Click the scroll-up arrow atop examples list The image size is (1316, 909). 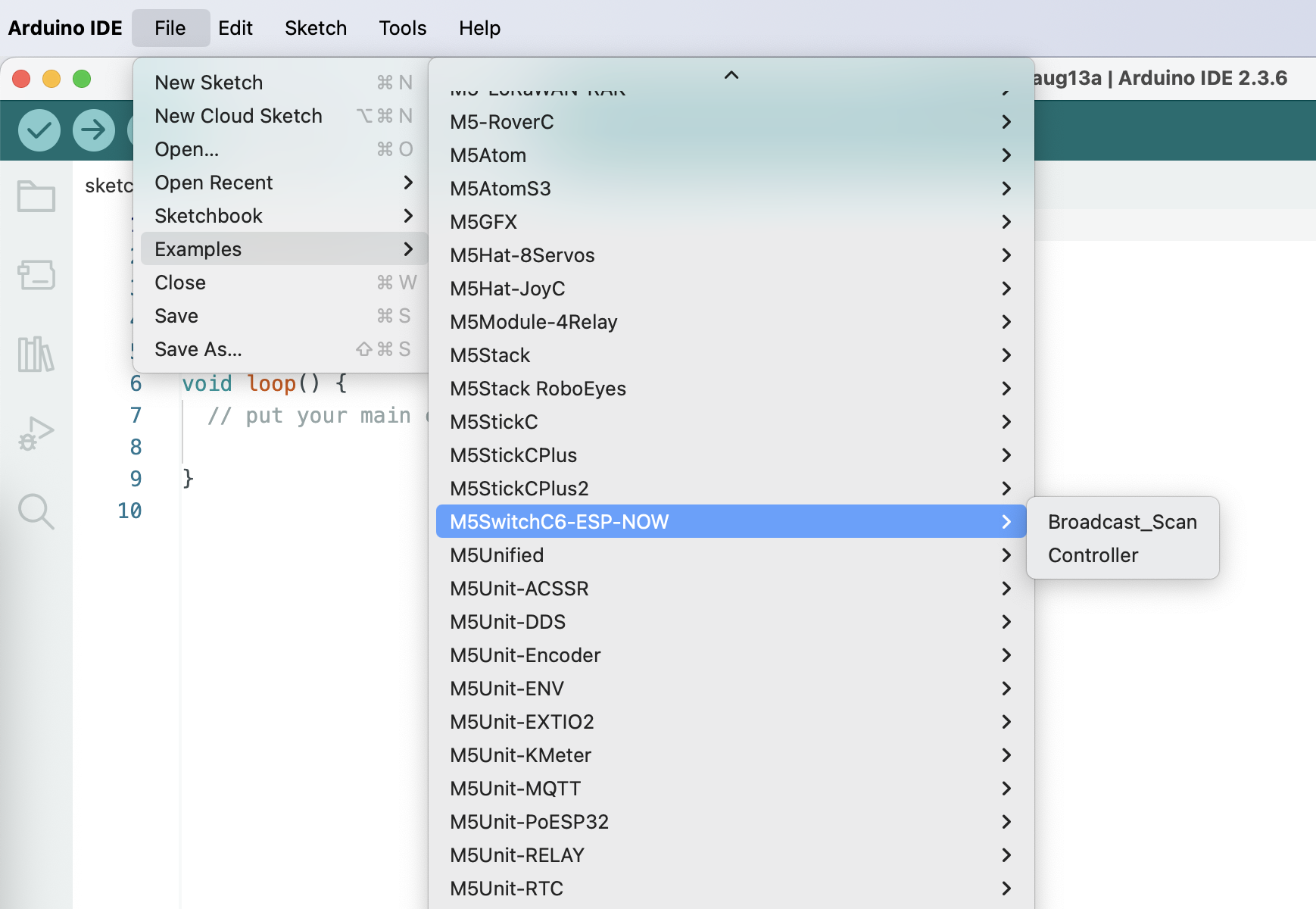click(731, 75)
